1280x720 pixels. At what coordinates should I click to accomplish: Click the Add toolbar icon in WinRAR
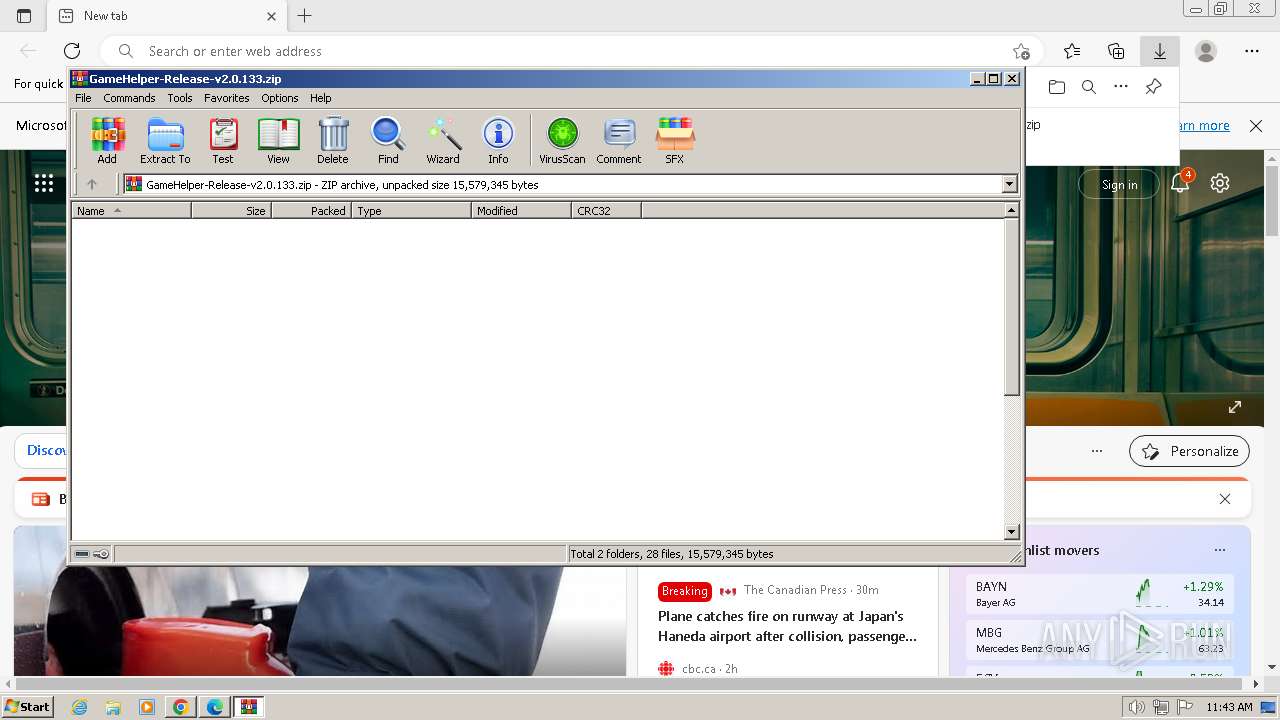coord(107,141)
